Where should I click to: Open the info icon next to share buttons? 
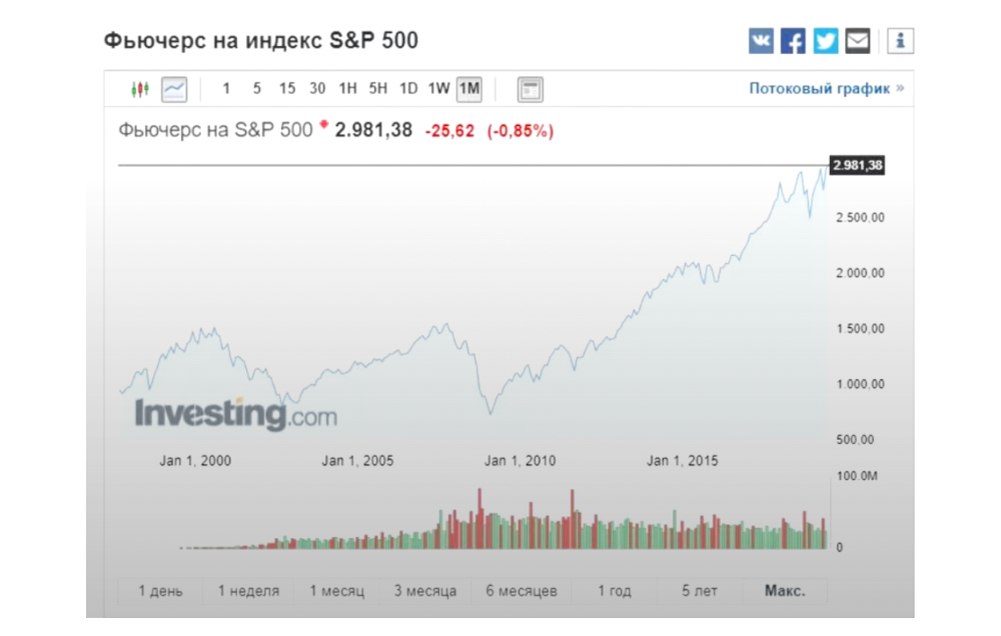901,39
